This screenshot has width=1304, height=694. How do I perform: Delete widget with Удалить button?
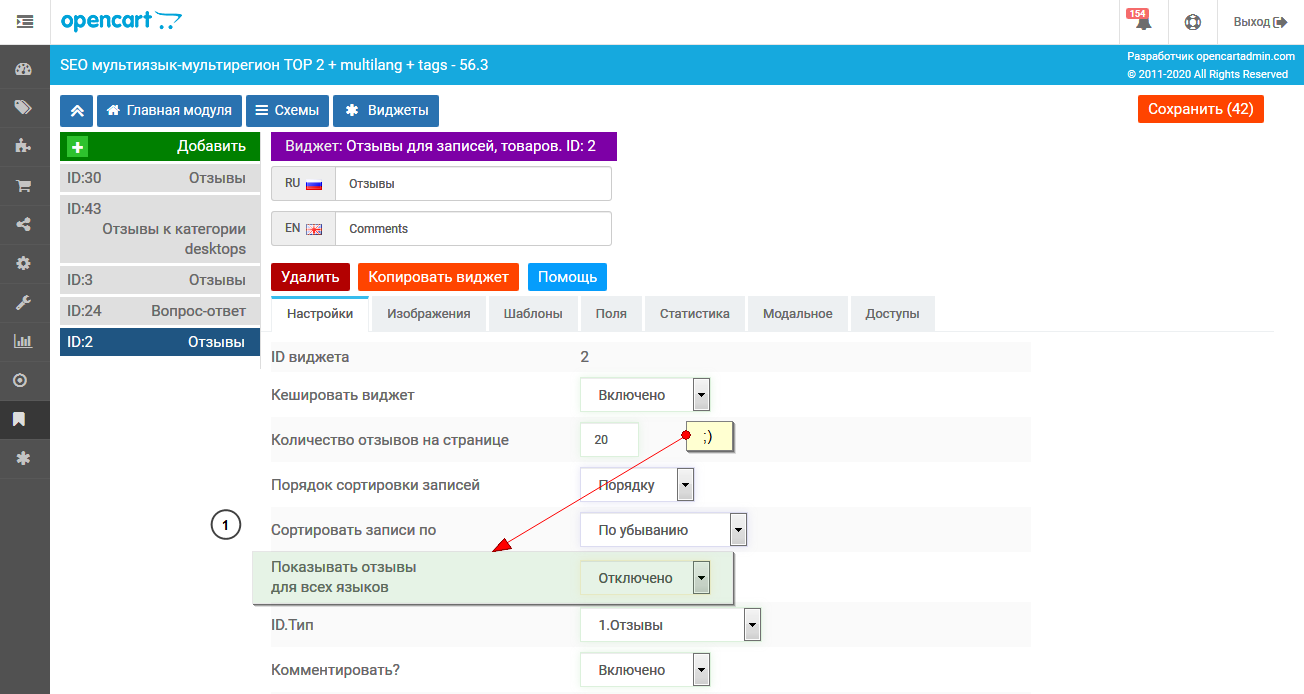[x=310, y=277]
